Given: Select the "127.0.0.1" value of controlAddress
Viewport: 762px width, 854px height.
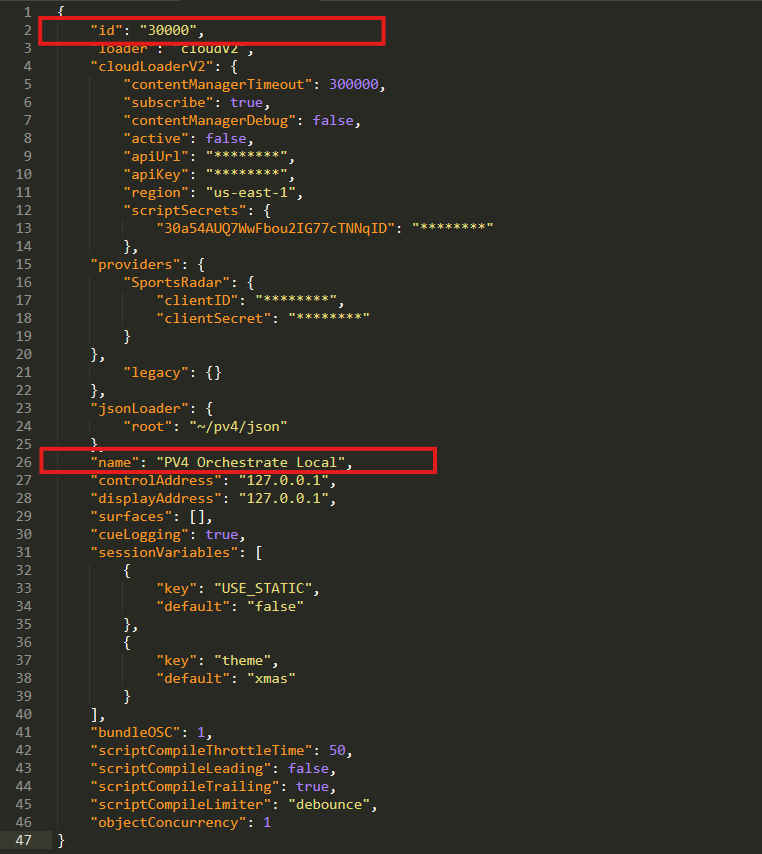Looking at the screenshot, I should point(283,480).
